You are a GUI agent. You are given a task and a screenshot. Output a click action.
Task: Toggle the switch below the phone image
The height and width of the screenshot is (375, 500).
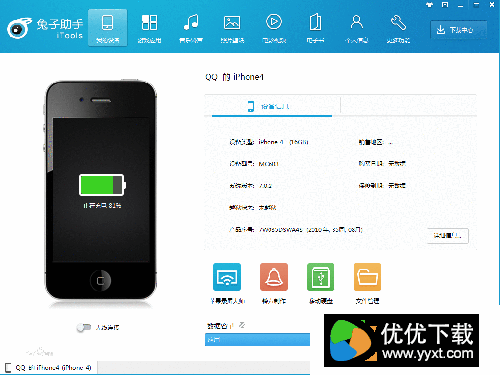pos(84,327)
